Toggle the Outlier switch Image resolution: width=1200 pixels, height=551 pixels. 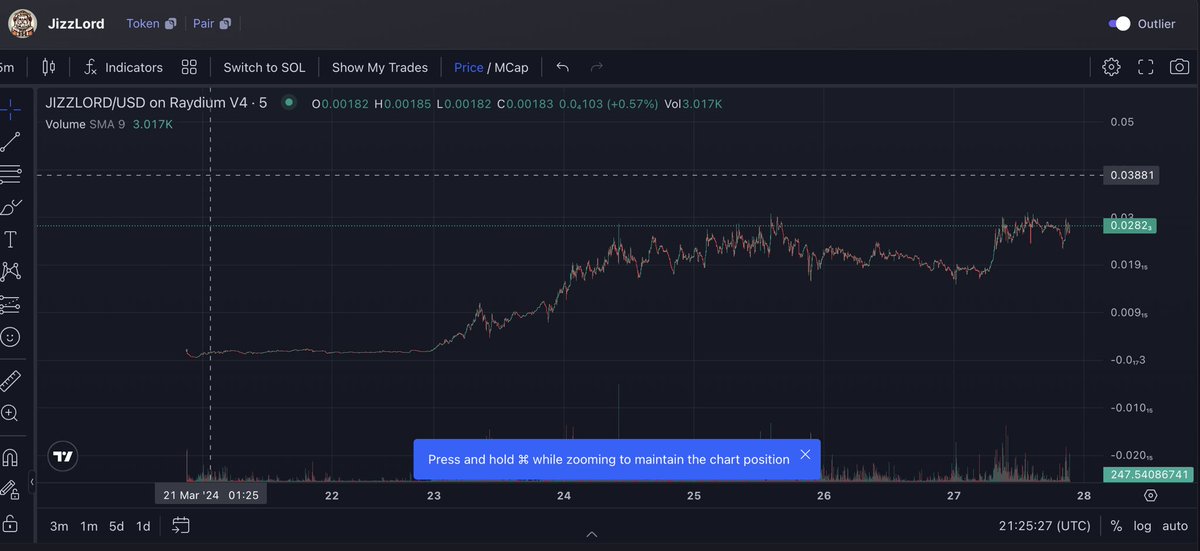[1119, 23]
